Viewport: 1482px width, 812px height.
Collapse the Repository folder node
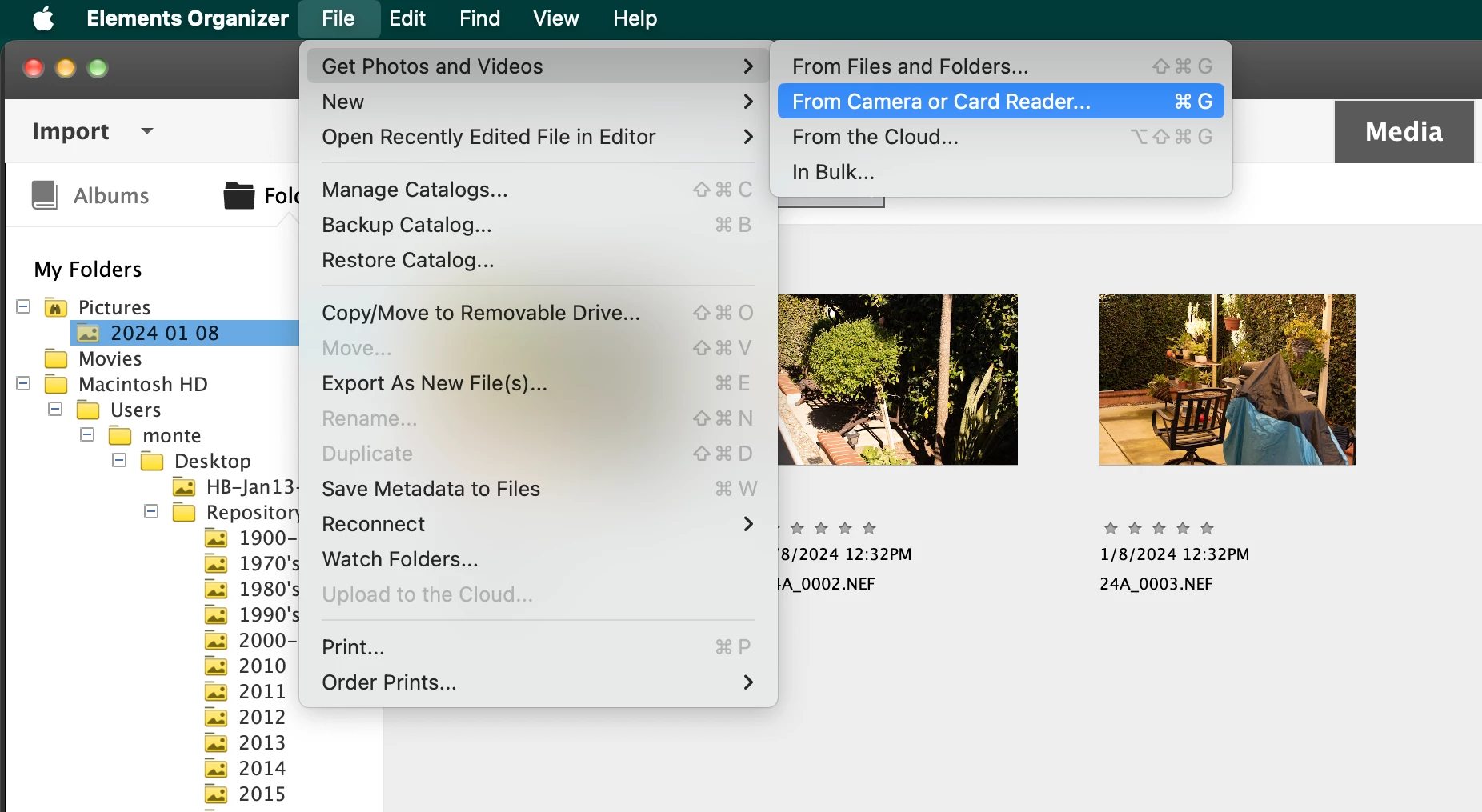pyautogui.click(x=151, y=511)
